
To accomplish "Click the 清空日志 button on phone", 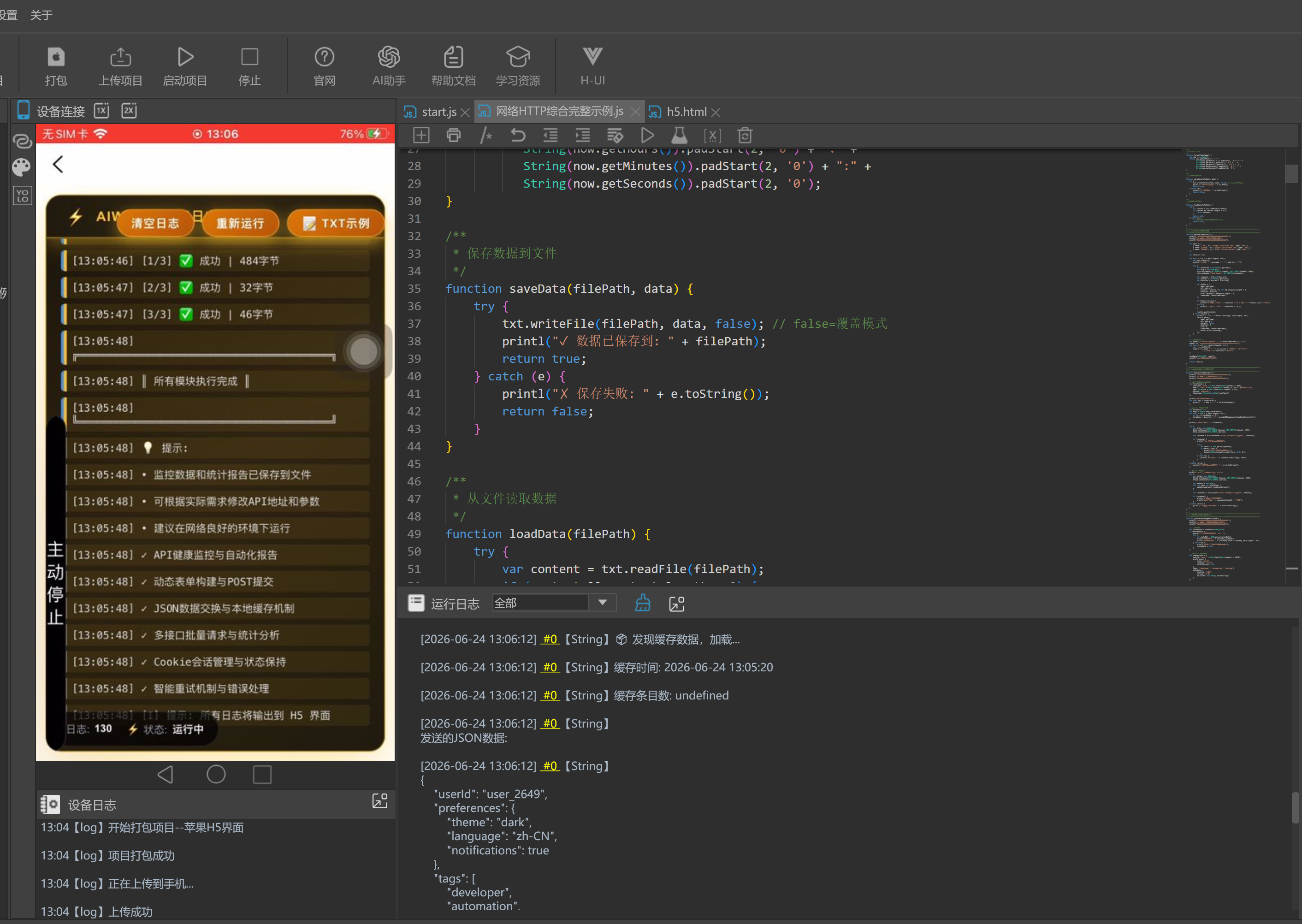I will coord(155,223).
